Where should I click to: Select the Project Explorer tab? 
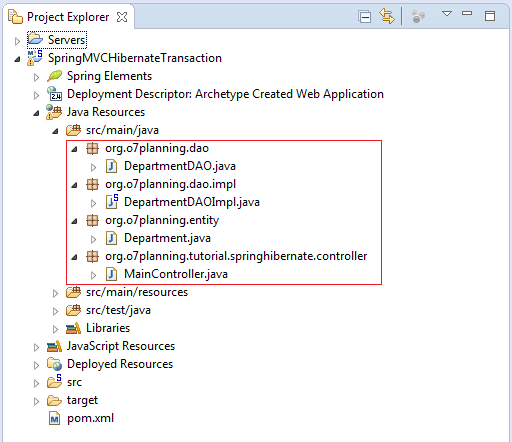pos(68,17)
